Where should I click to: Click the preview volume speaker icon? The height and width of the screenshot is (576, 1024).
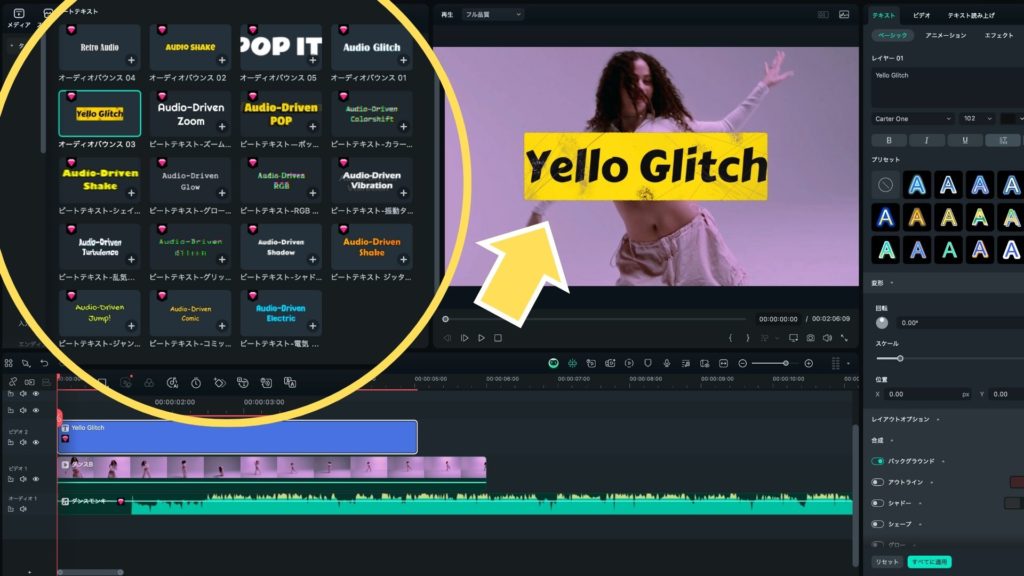pyautogui.click(x=826, y=338)
